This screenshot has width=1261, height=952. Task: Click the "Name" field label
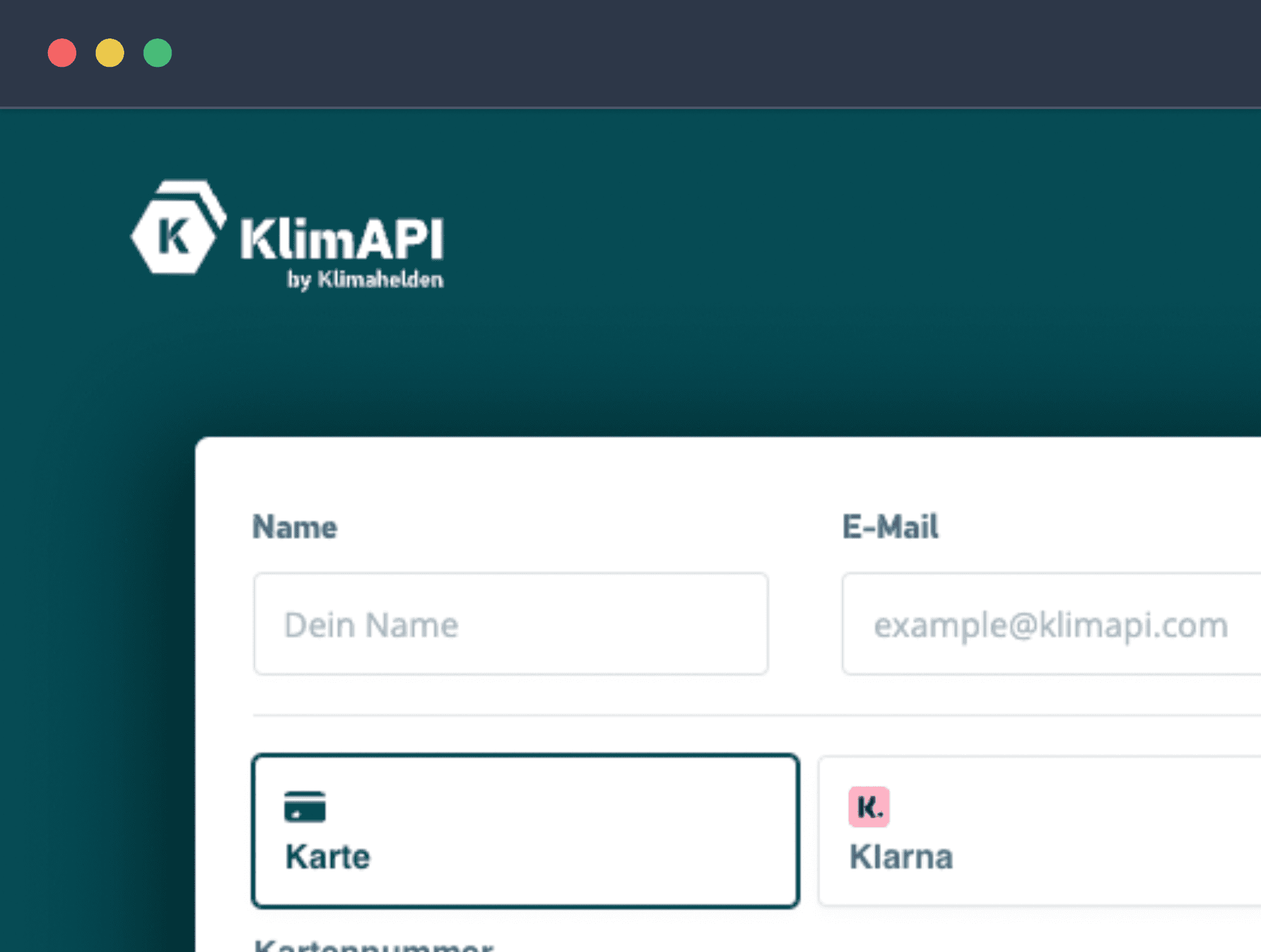pyautogui.click(x=295, y=527)
